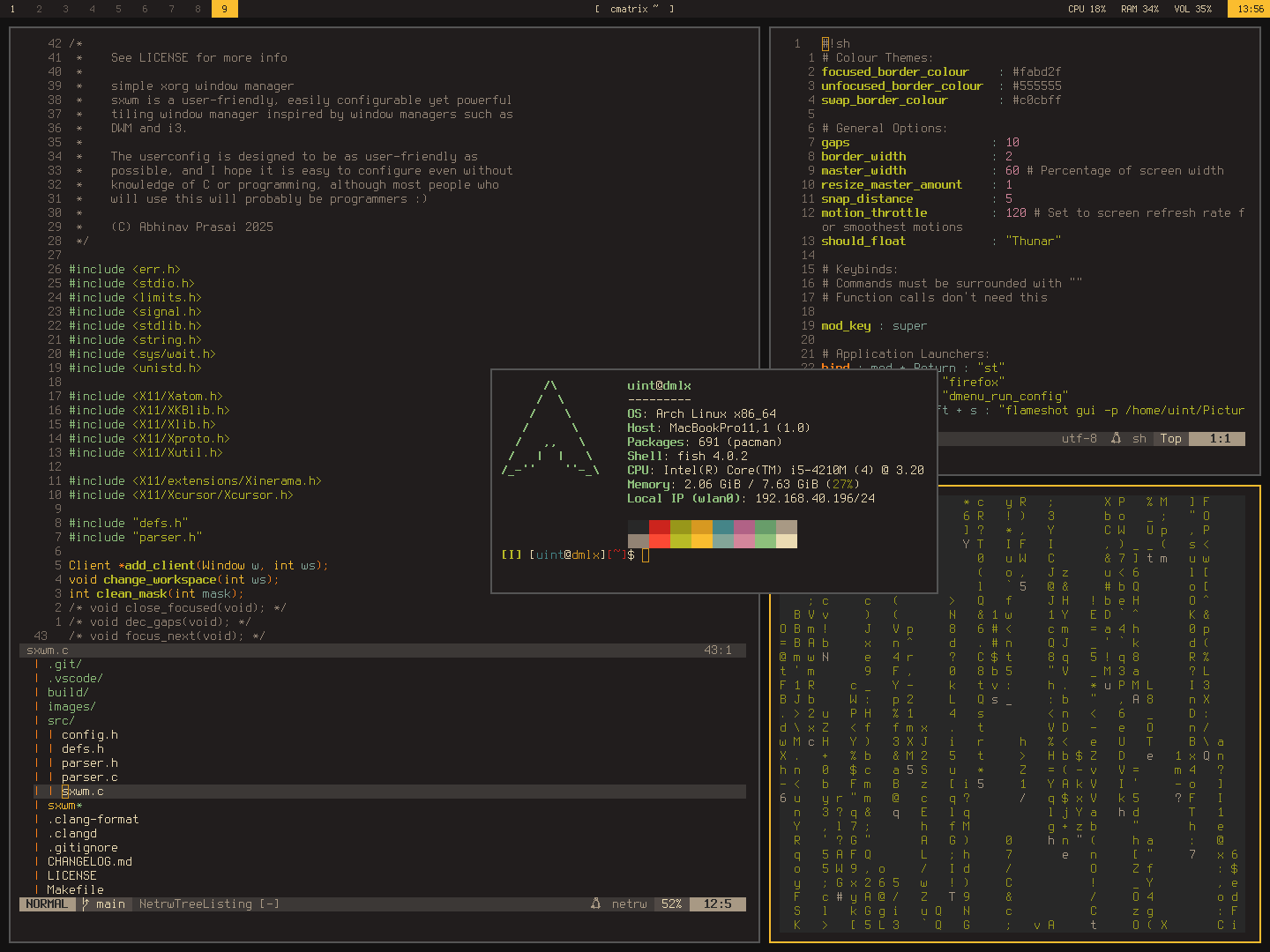The image size is (1270, 952).
Task: Click the VOL 35% indicator in the top bar
Action: pos(1192,9)
